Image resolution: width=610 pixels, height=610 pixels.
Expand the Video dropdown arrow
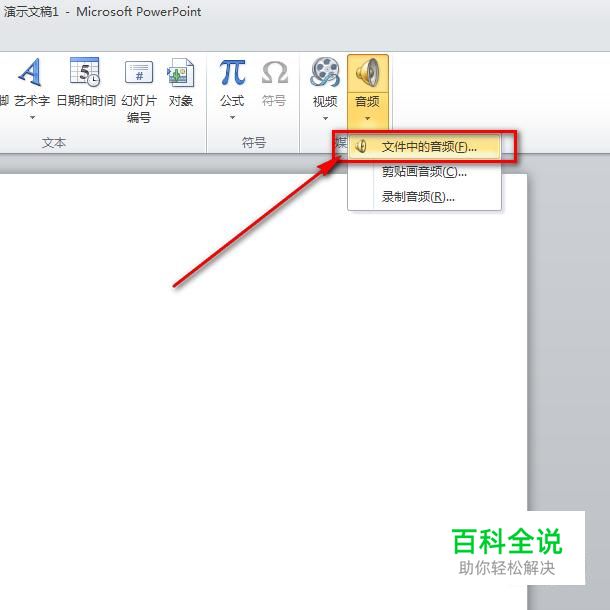325,118
